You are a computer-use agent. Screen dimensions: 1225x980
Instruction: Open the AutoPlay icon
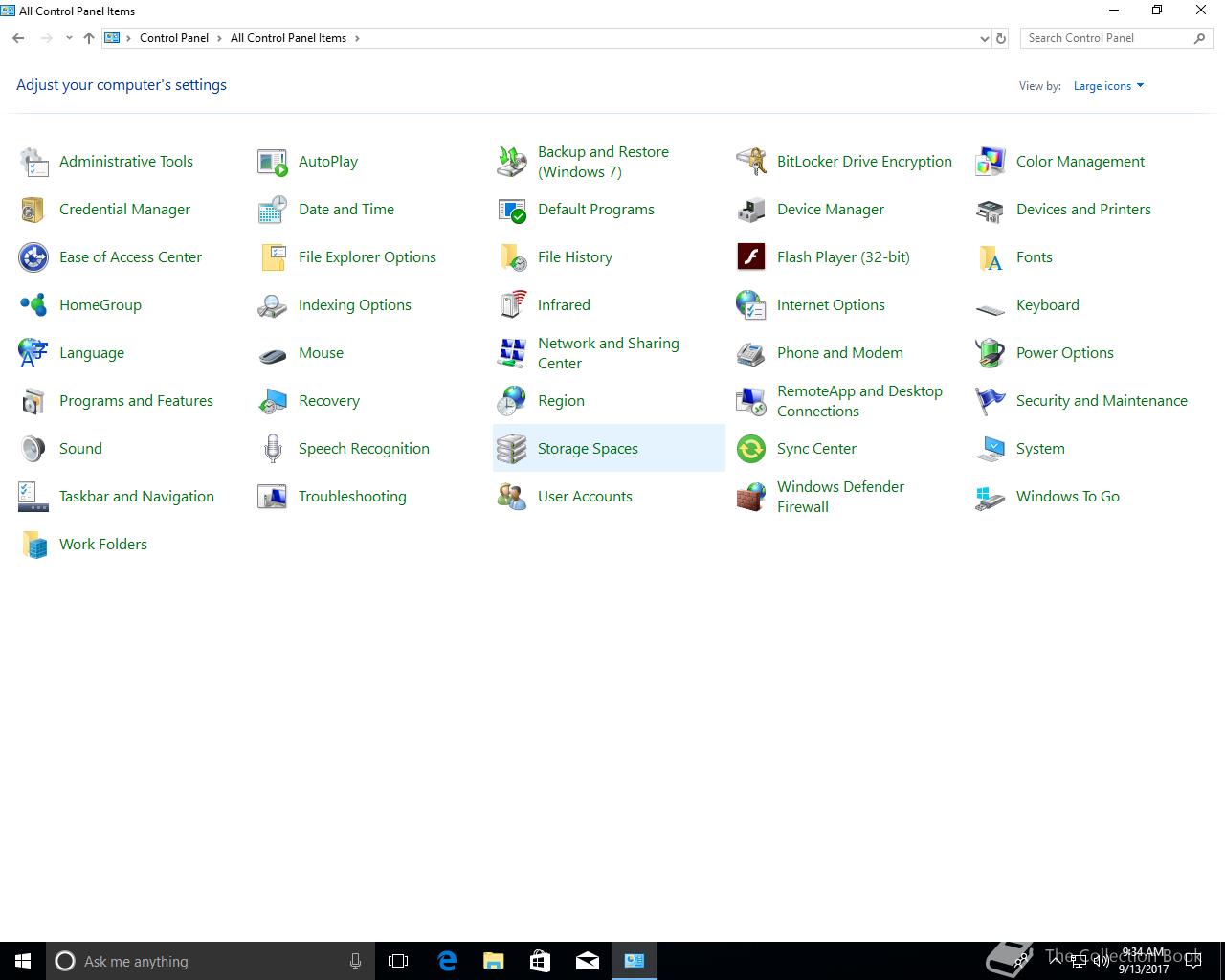[x=273, y=162]
